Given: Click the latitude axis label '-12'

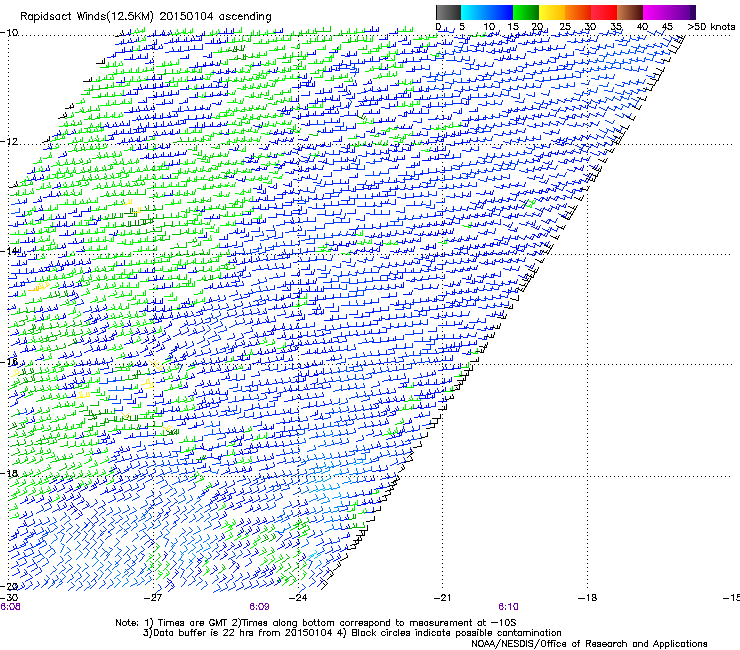Looking at the screenshot, I should pos(9,142).
